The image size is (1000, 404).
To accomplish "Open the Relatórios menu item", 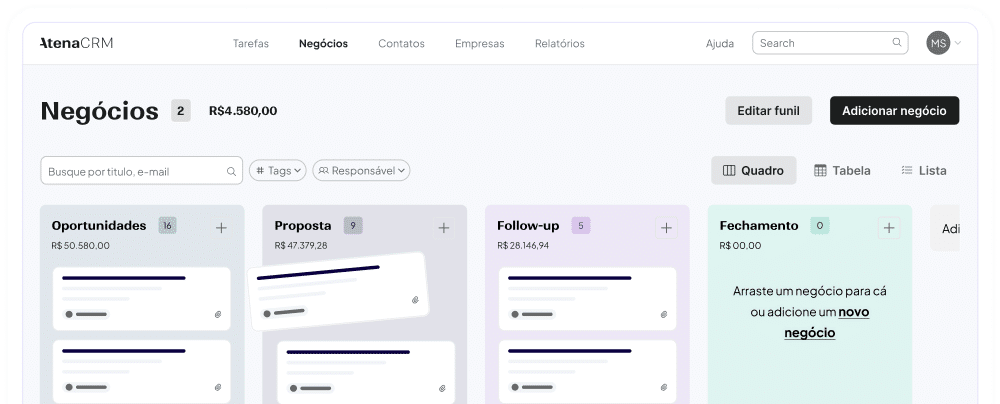I will (x=559, y=44).
